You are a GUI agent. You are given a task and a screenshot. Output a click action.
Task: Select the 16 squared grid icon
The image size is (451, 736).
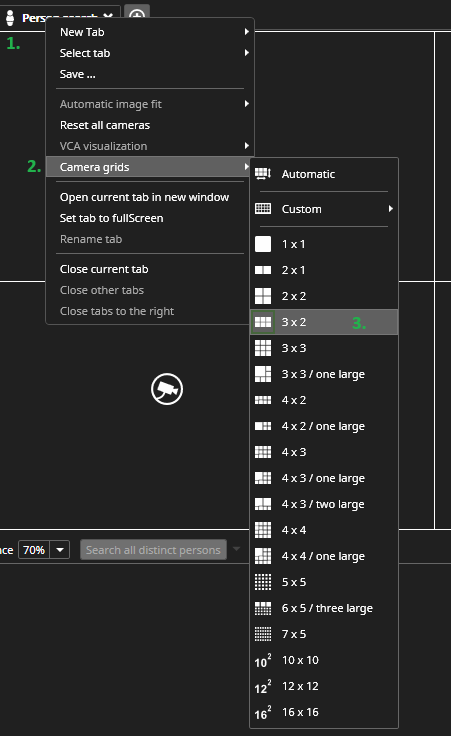(x=263, y=713)
